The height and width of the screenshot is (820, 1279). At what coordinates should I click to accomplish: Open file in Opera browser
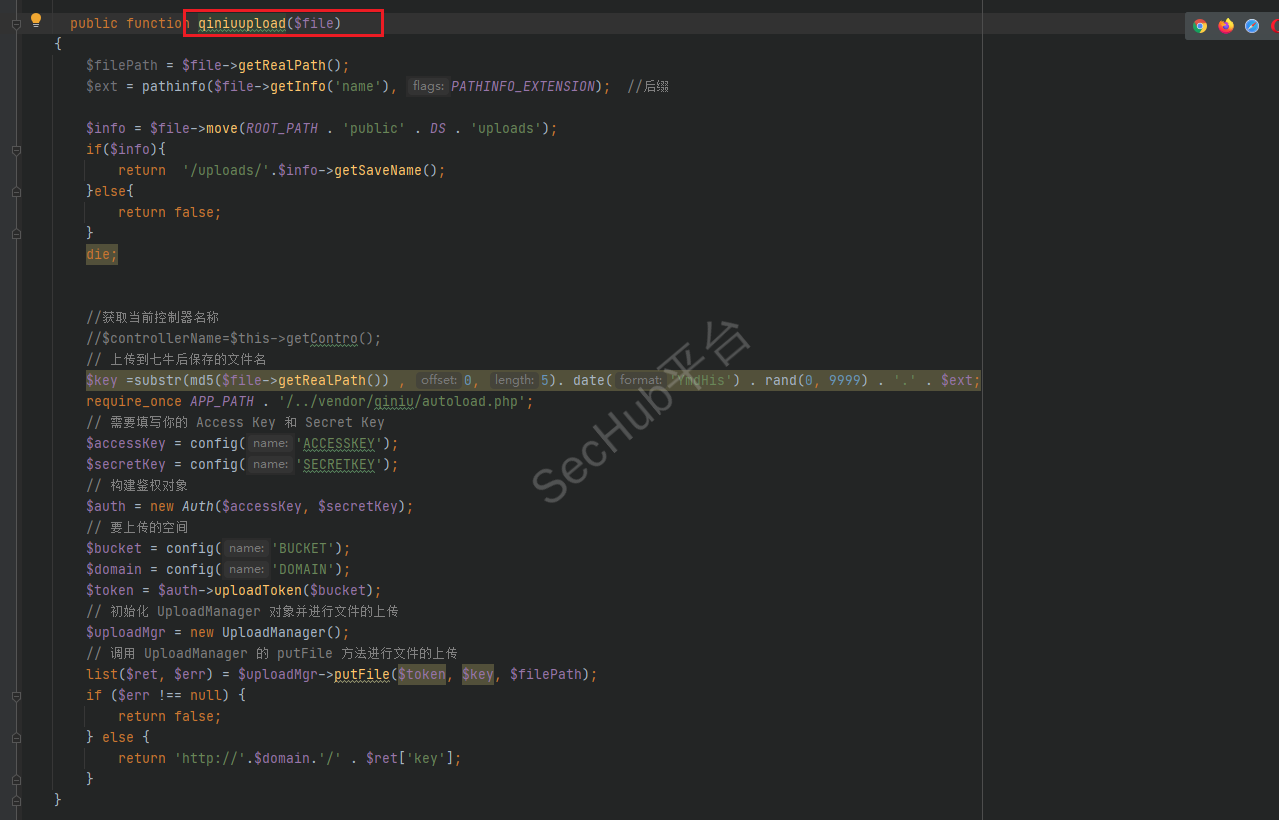1275,26
